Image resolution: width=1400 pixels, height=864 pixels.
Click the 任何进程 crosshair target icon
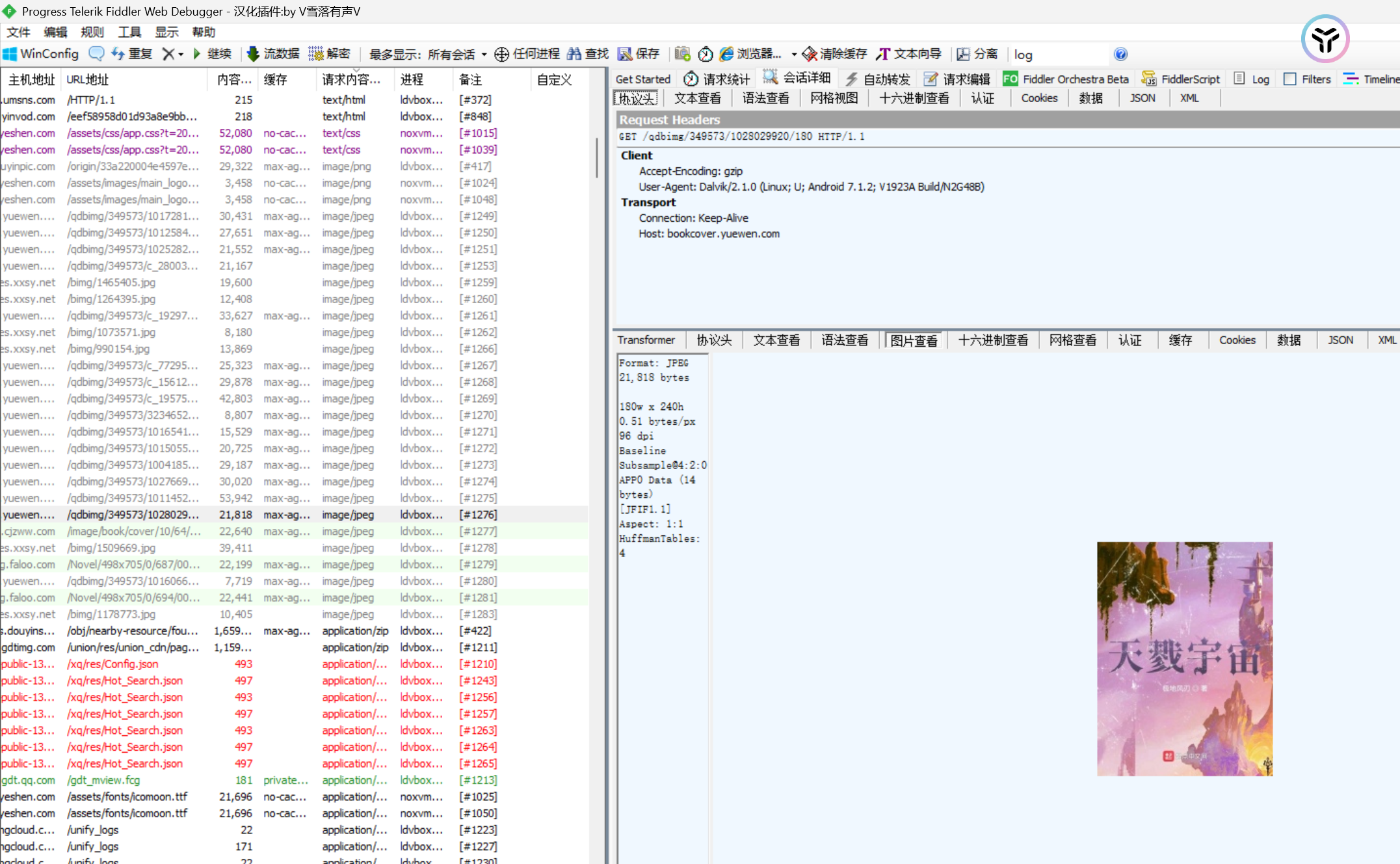coord(501,54)
